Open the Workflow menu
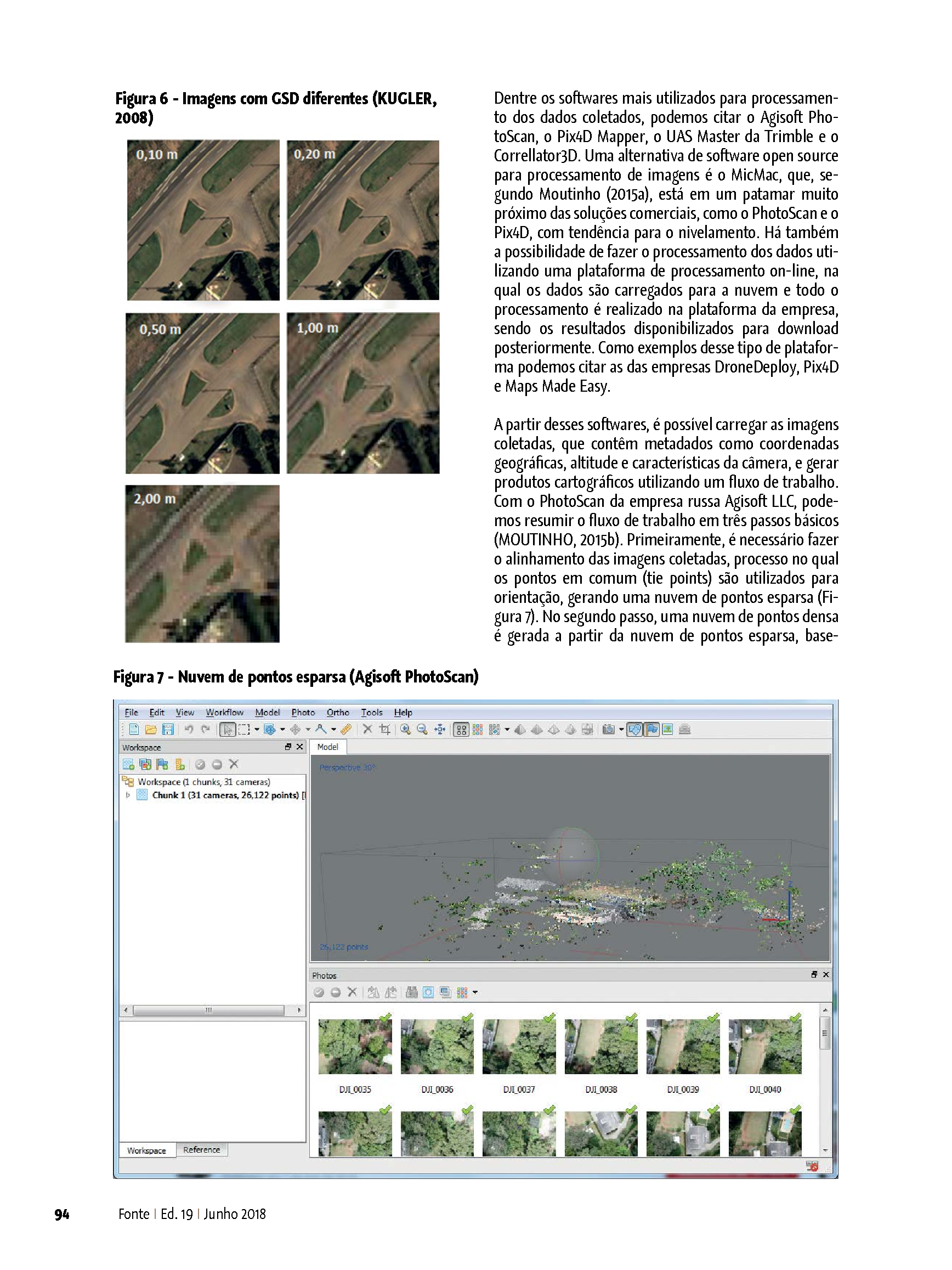Viewport: 952px width, 1270px height. tap(224, 712)
